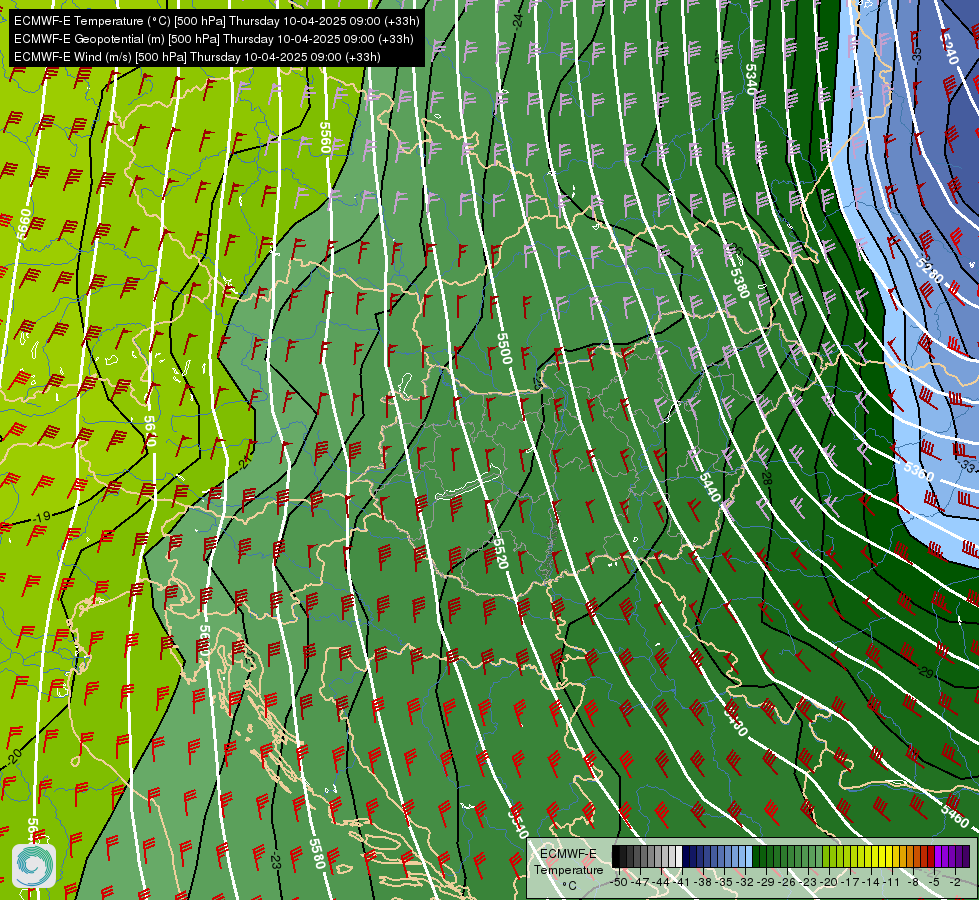Screen dimensions: 979x900
Task: Select the ECMWF-E Wind 500 hPa title line
Action: (x=197, y=57)
